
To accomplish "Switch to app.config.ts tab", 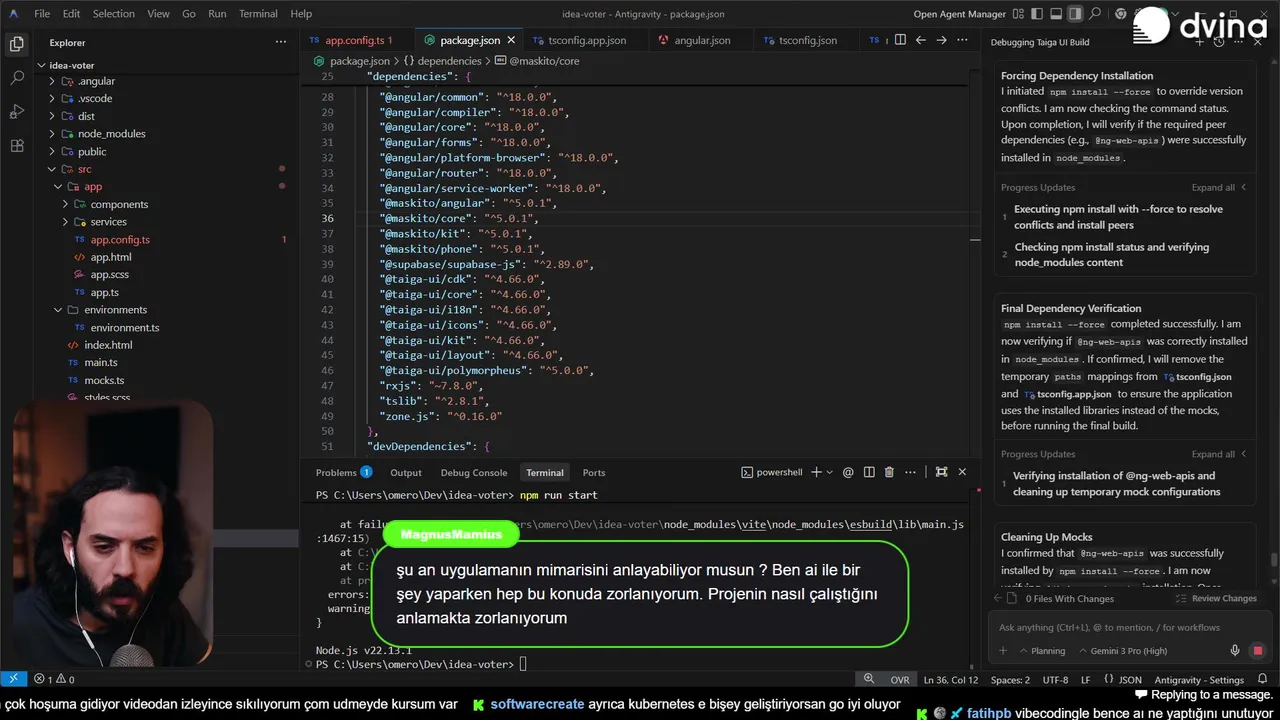I will [354, 40].
